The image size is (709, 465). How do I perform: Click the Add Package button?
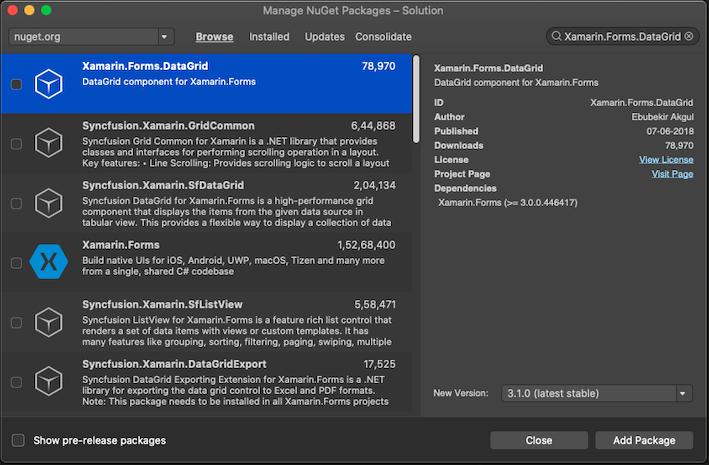[x=644, y=440]
